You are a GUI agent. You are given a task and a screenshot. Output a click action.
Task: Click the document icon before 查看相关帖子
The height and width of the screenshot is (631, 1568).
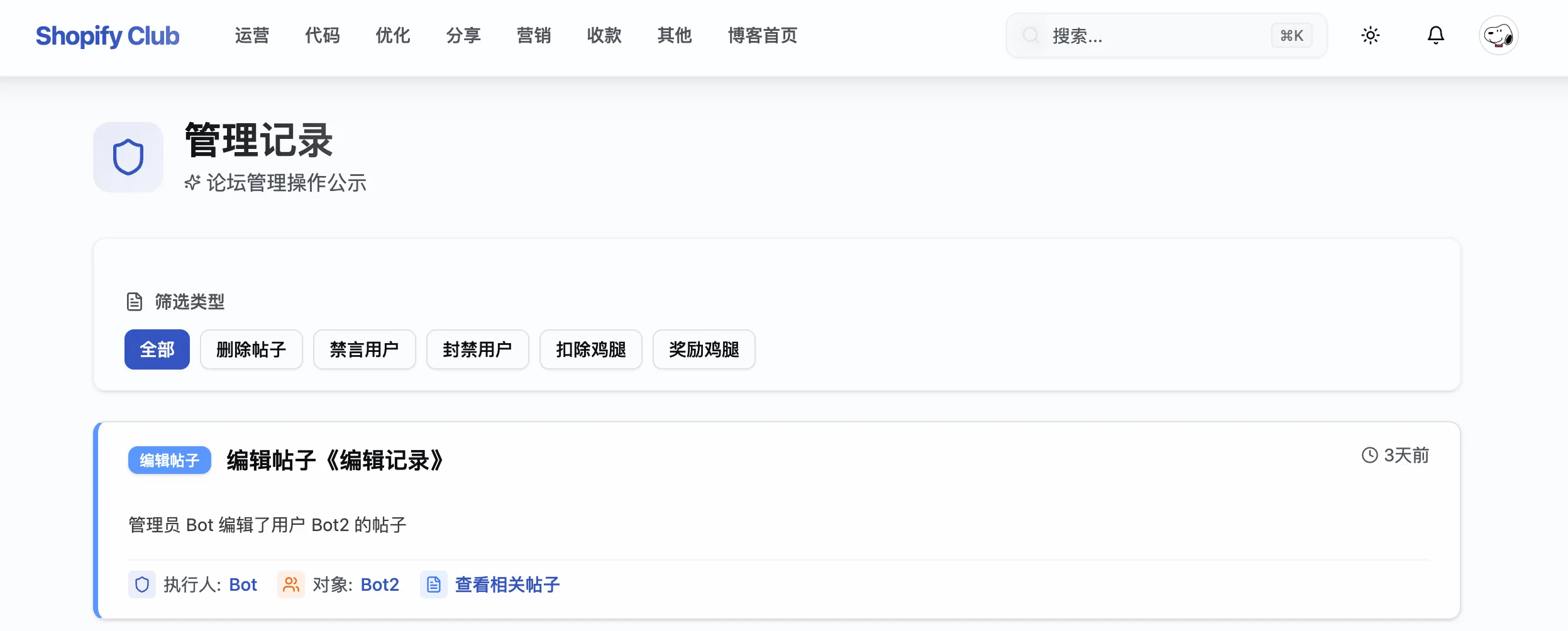click(434, 584)
